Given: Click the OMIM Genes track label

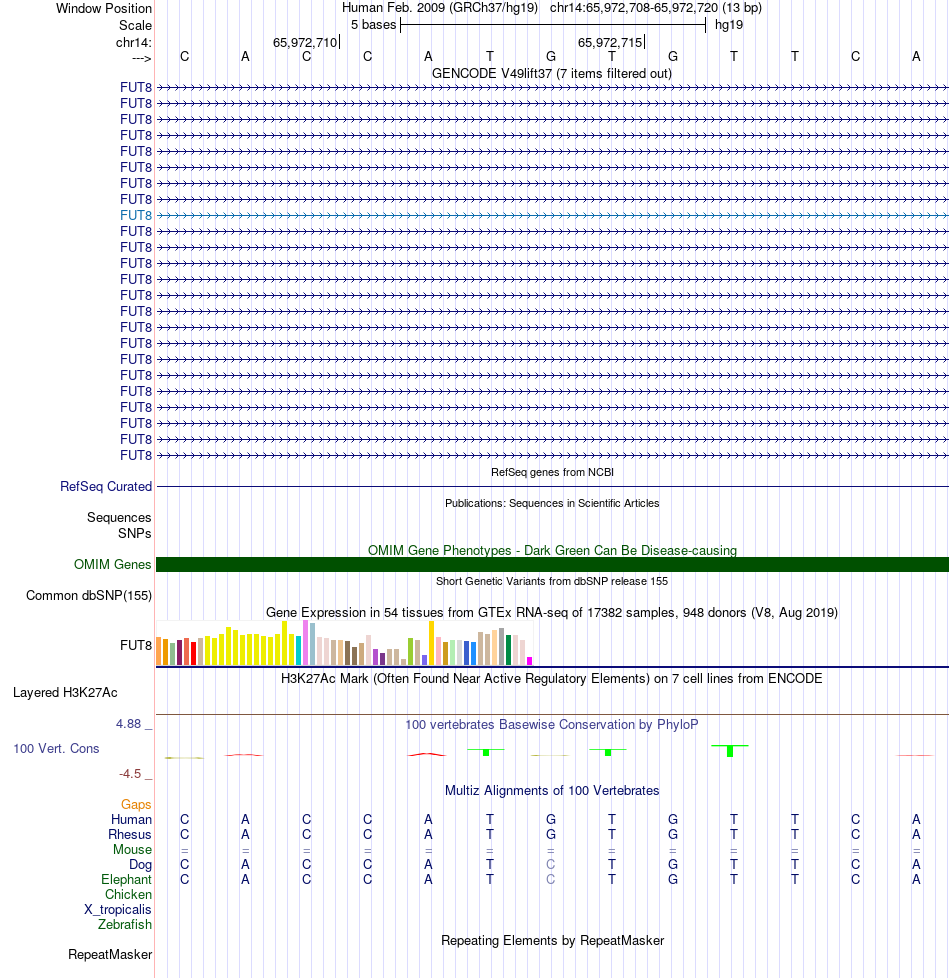Looking at the screenshot, I should point(112,564).
